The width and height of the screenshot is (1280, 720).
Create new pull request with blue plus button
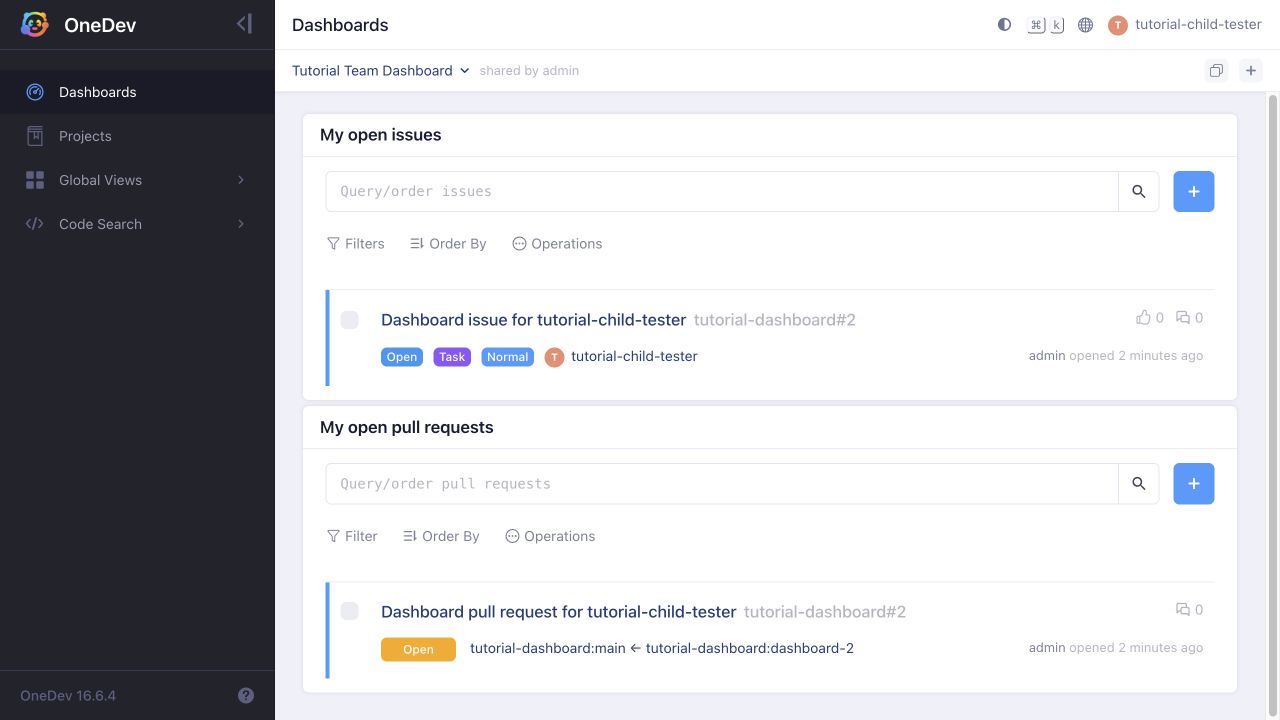pos(1193,484)
